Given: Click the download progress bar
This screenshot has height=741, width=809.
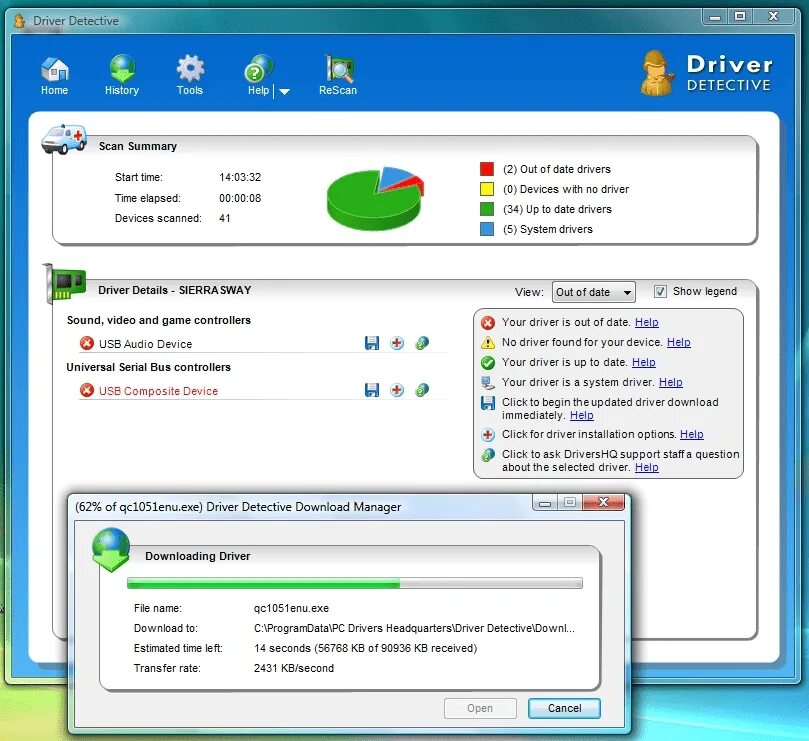Looking at the screenshot, I should coord(354,584).
